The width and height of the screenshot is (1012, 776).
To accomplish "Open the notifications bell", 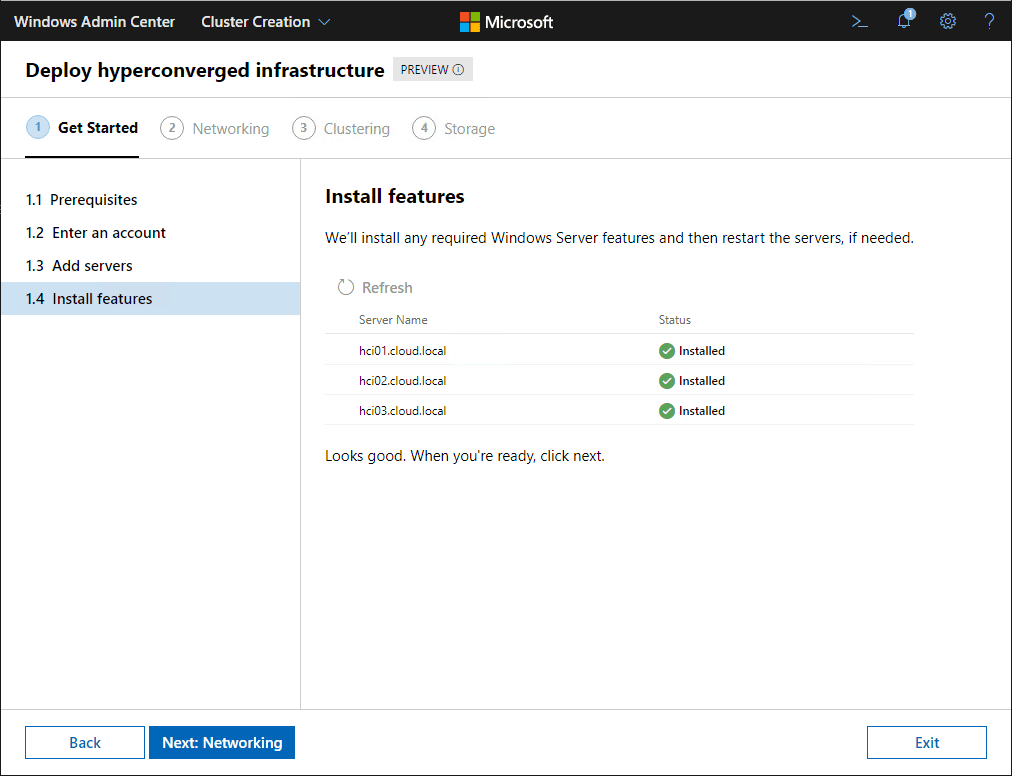I will tap(904, 21).
